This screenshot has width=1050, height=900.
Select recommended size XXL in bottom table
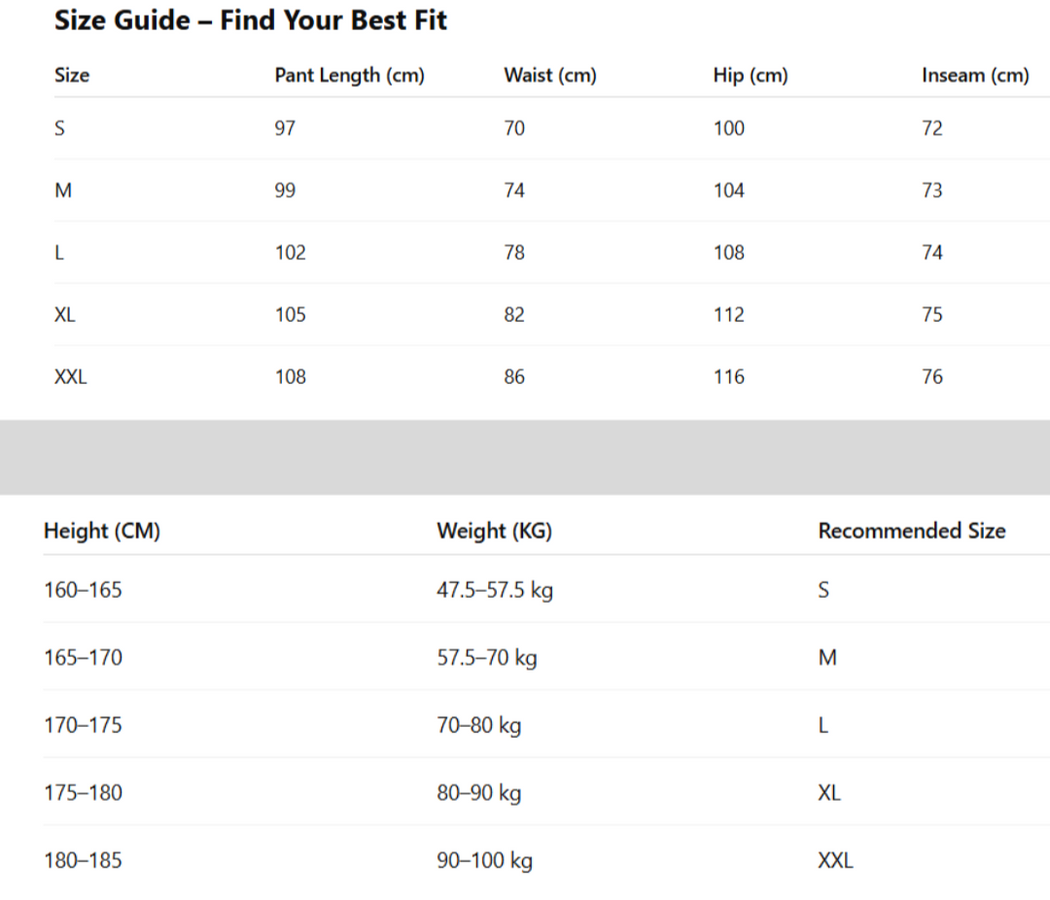click(x=835, y=860)
